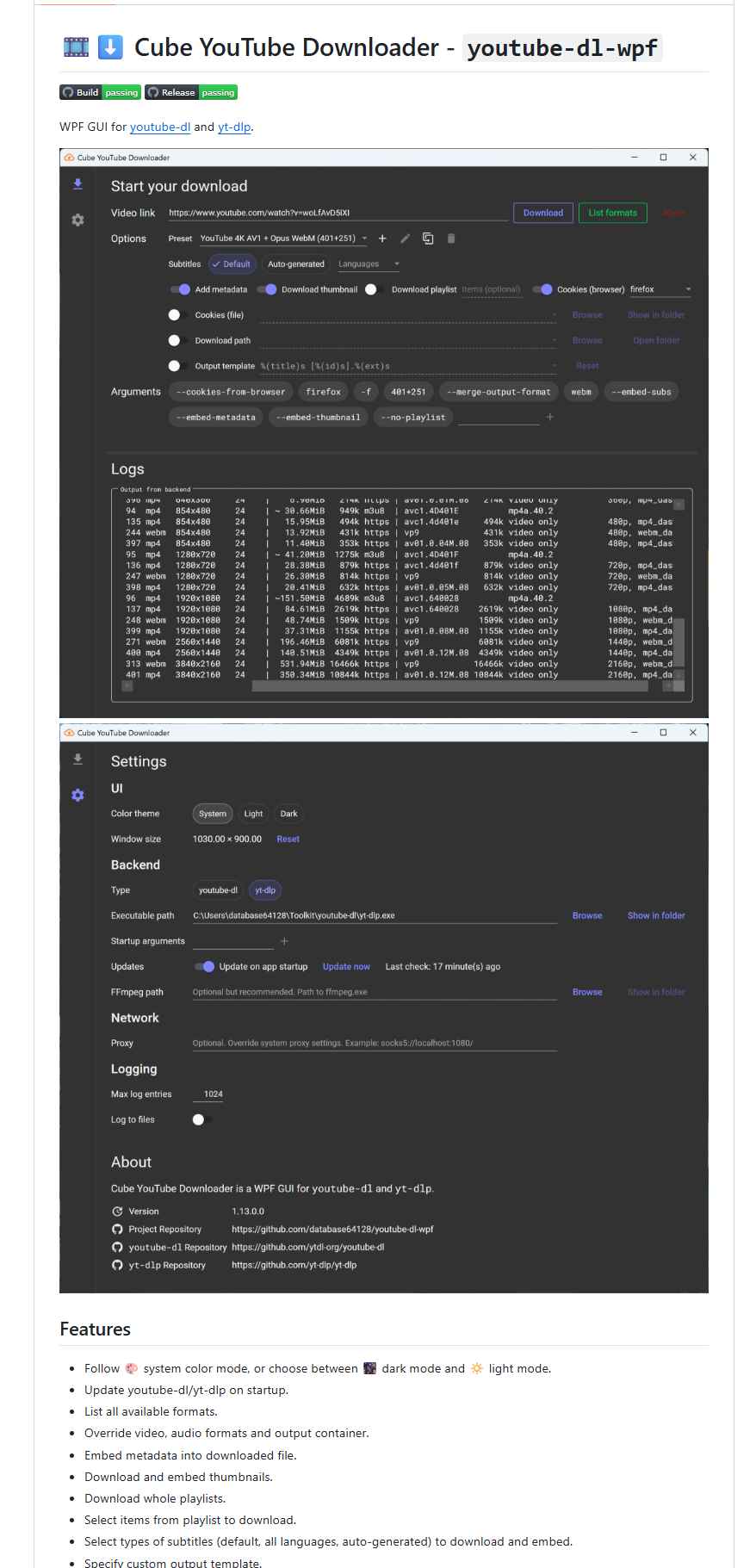756x1568 pixels.
Task: Toggle Update on app startup switch
Action: pos(204,967)
